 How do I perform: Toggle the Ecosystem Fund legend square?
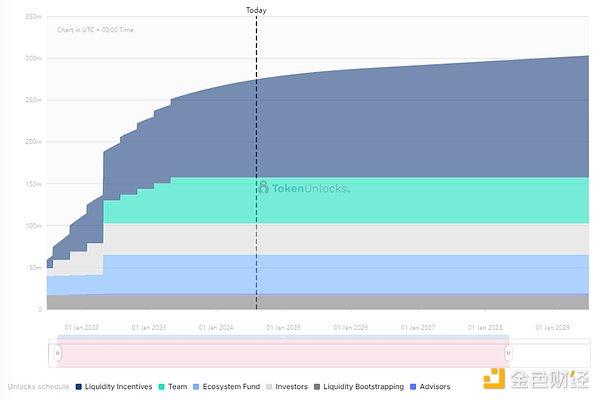(196, 387)
